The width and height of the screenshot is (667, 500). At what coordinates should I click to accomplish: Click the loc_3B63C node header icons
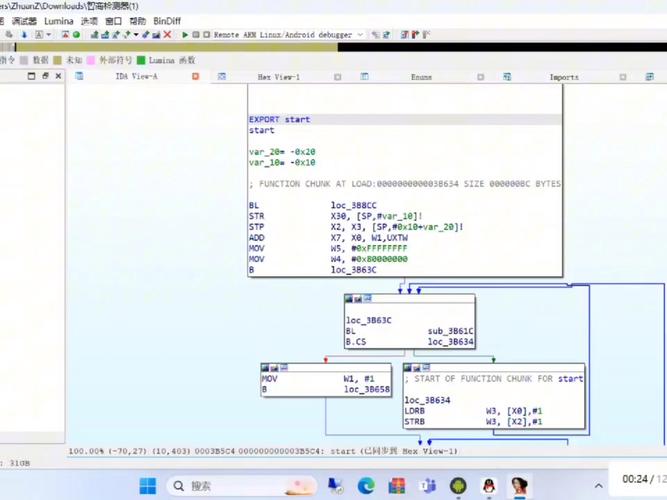point(358,299)
